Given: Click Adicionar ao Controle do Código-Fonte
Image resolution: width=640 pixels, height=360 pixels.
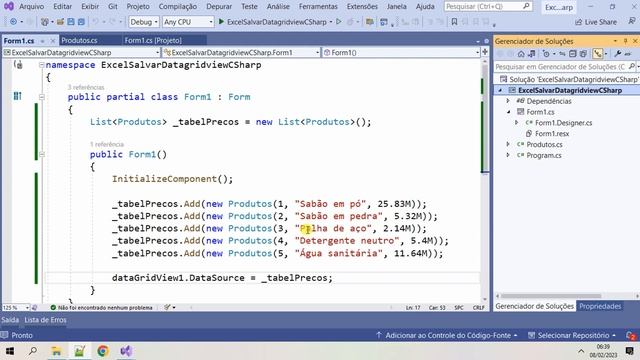Looking at the screenshot, I should coord(448,336).
